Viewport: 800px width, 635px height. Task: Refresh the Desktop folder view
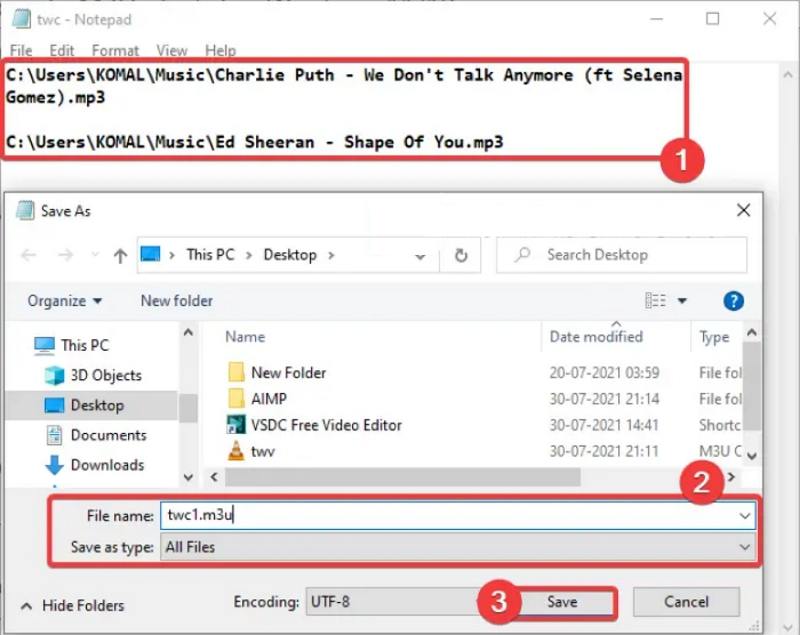(461, 255)
